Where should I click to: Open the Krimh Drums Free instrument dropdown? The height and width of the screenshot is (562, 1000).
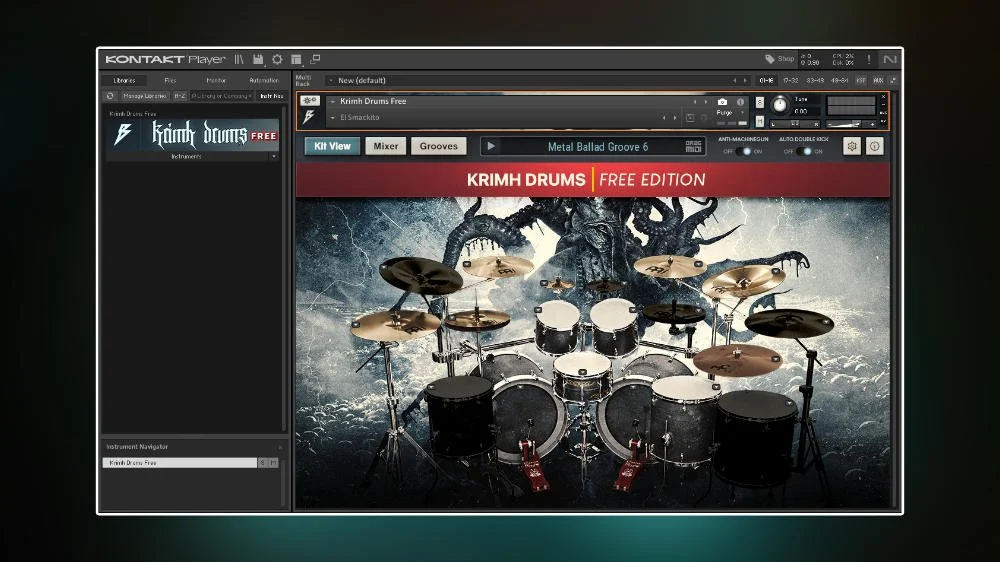pos(332,101)
